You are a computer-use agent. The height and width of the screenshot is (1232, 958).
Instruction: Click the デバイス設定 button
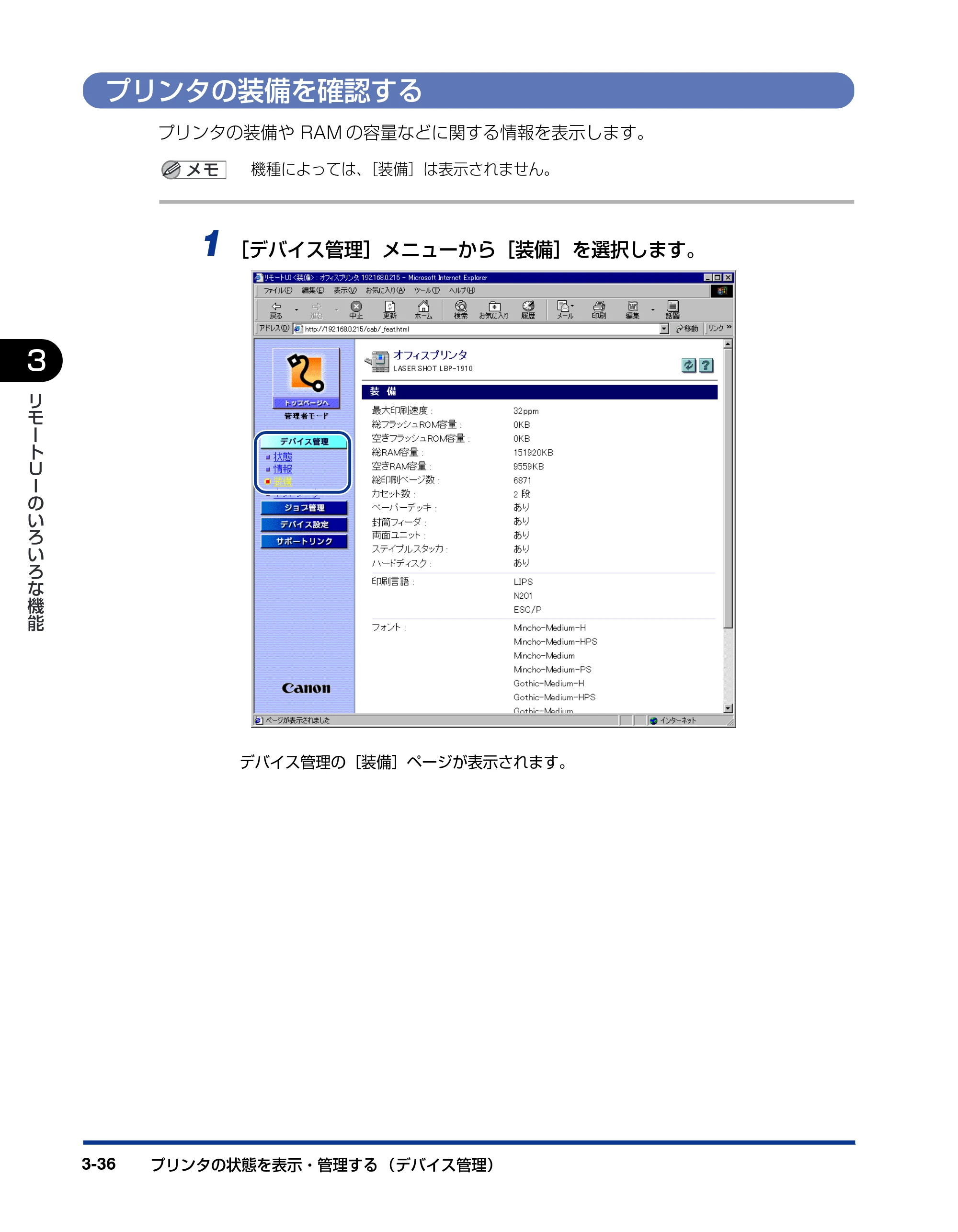point(304,525)
